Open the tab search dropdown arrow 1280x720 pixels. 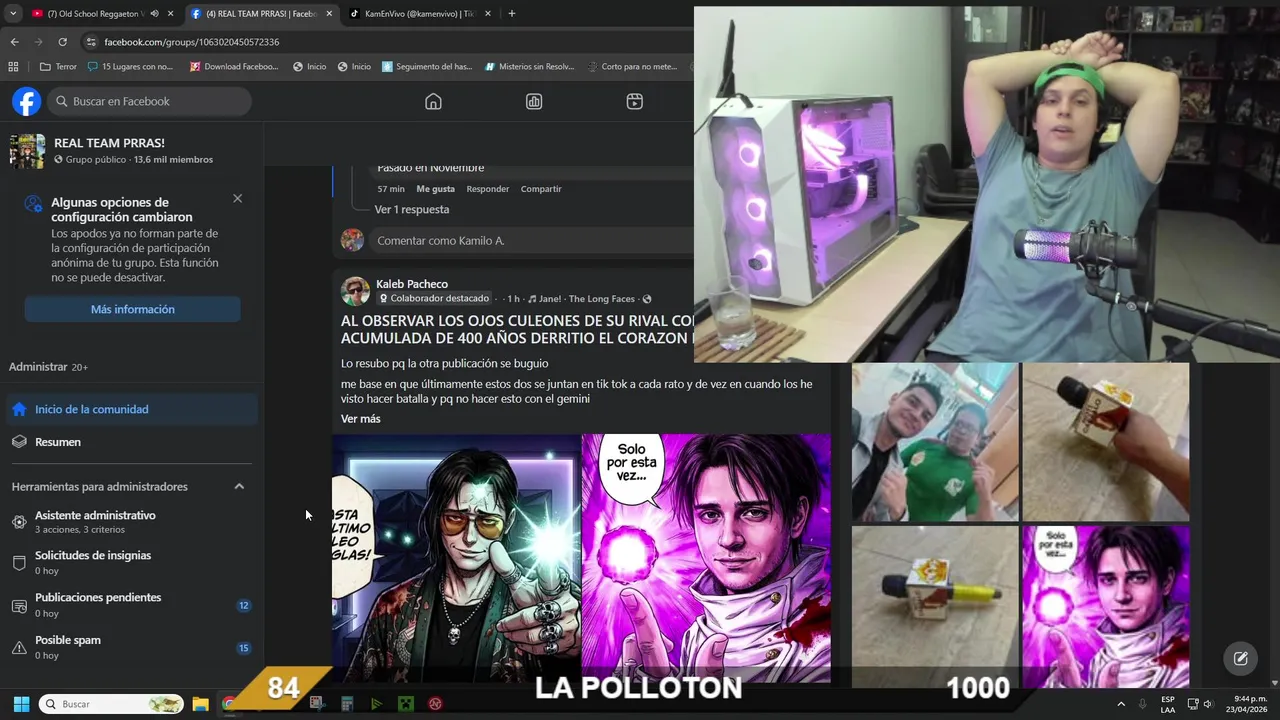(12, 14)
